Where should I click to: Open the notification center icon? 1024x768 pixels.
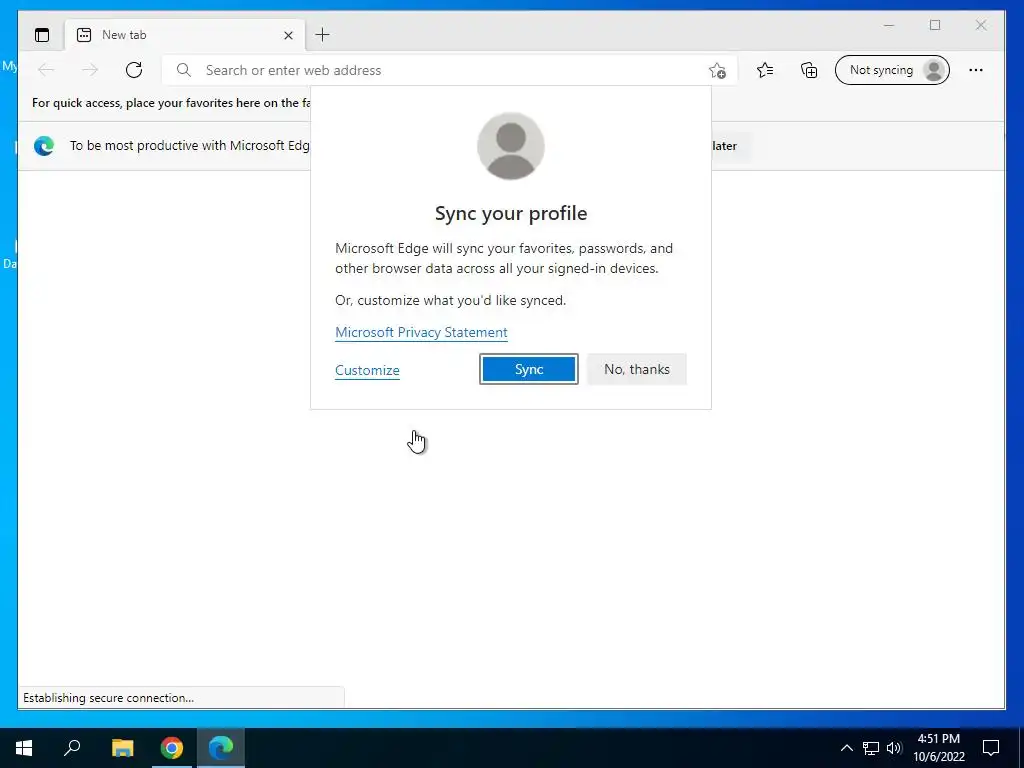[991, 748]
